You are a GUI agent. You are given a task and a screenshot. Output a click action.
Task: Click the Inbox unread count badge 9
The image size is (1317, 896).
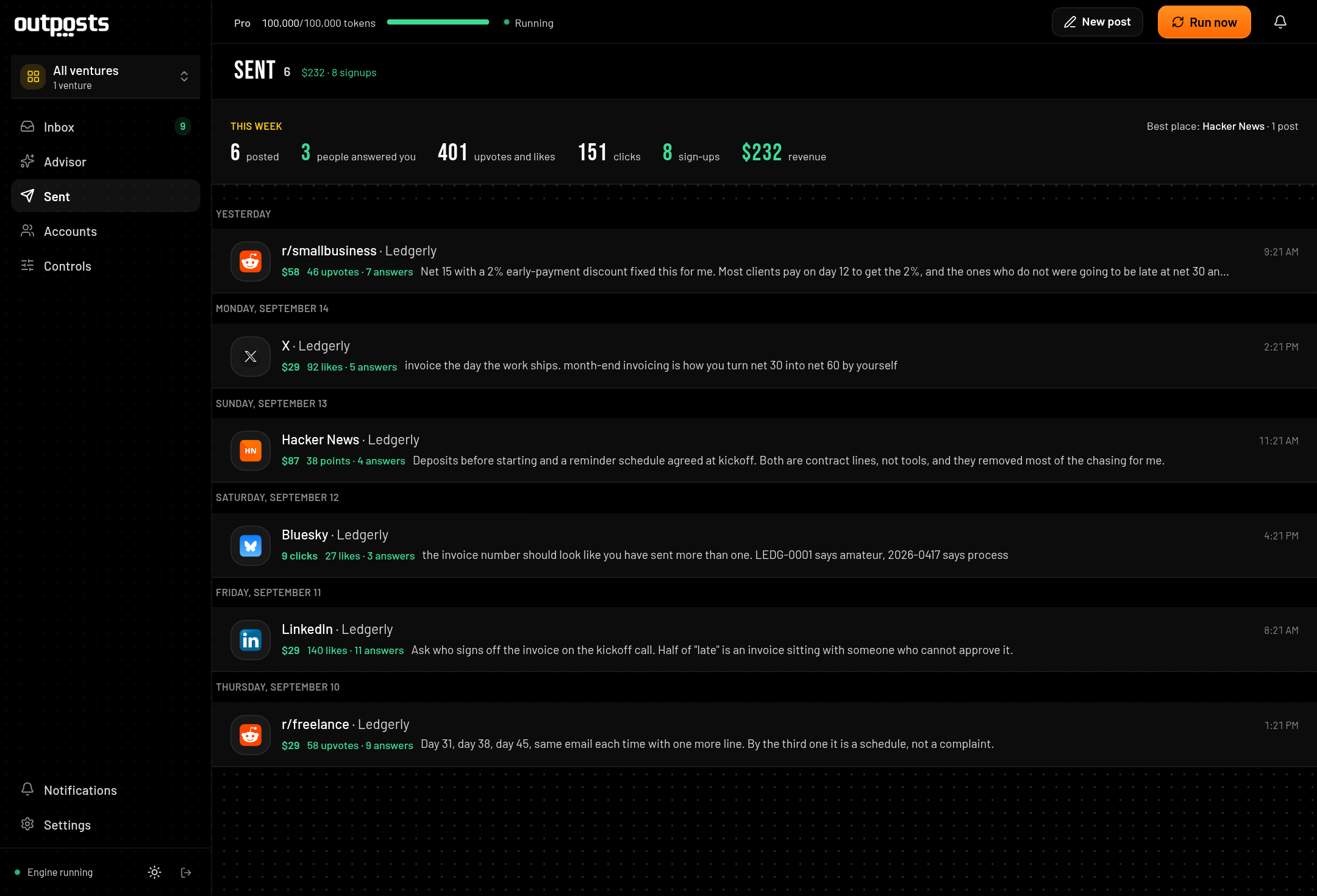(x=182, y=126)
